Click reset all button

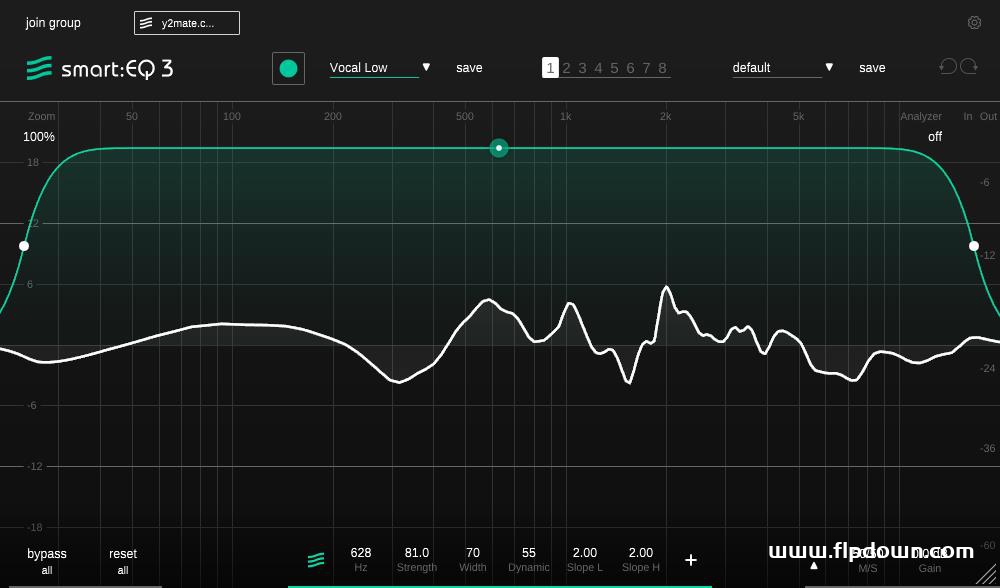[123, 560]
